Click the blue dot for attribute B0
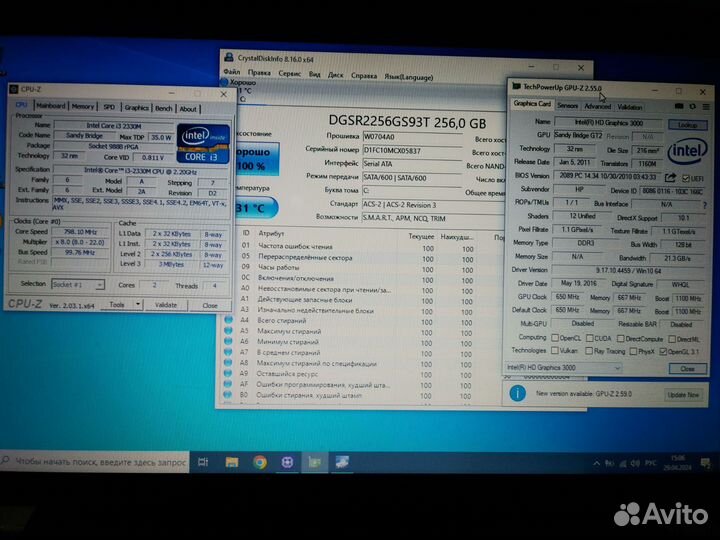Viewport: 720px width, 540px height. [x=228, y=394]
